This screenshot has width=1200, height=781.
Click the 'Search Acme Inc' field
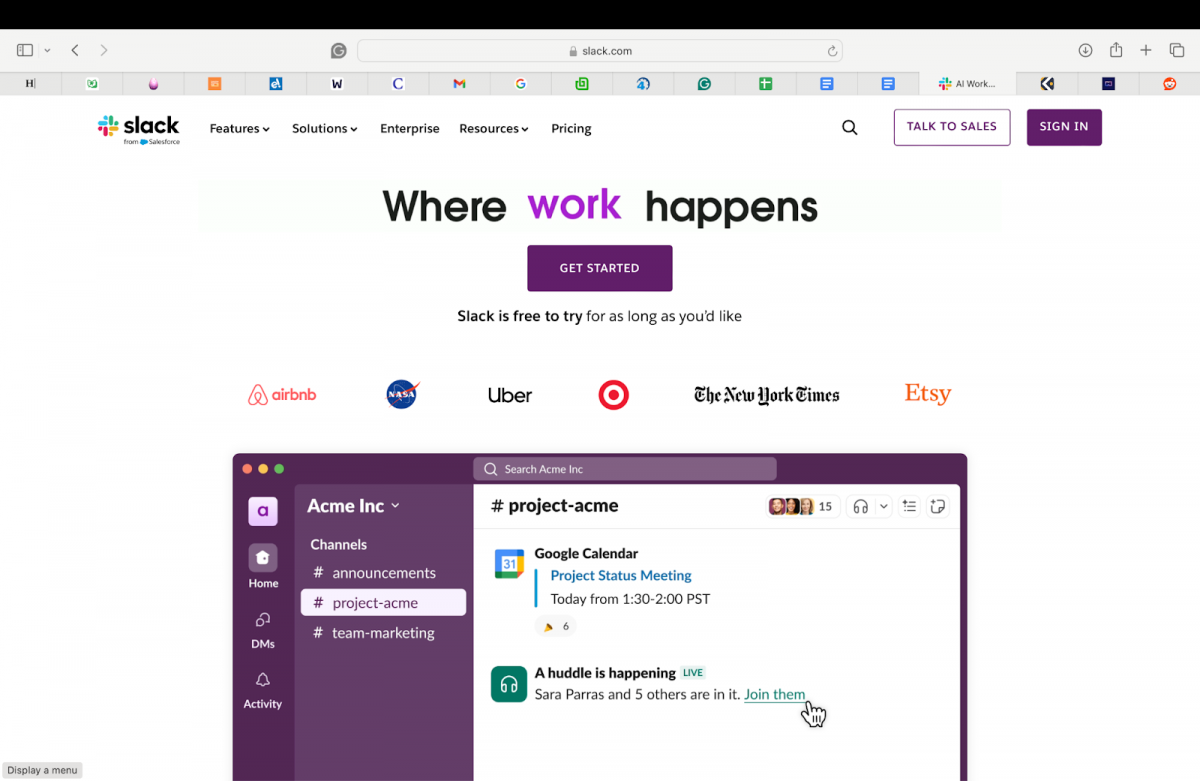point(625,469)
